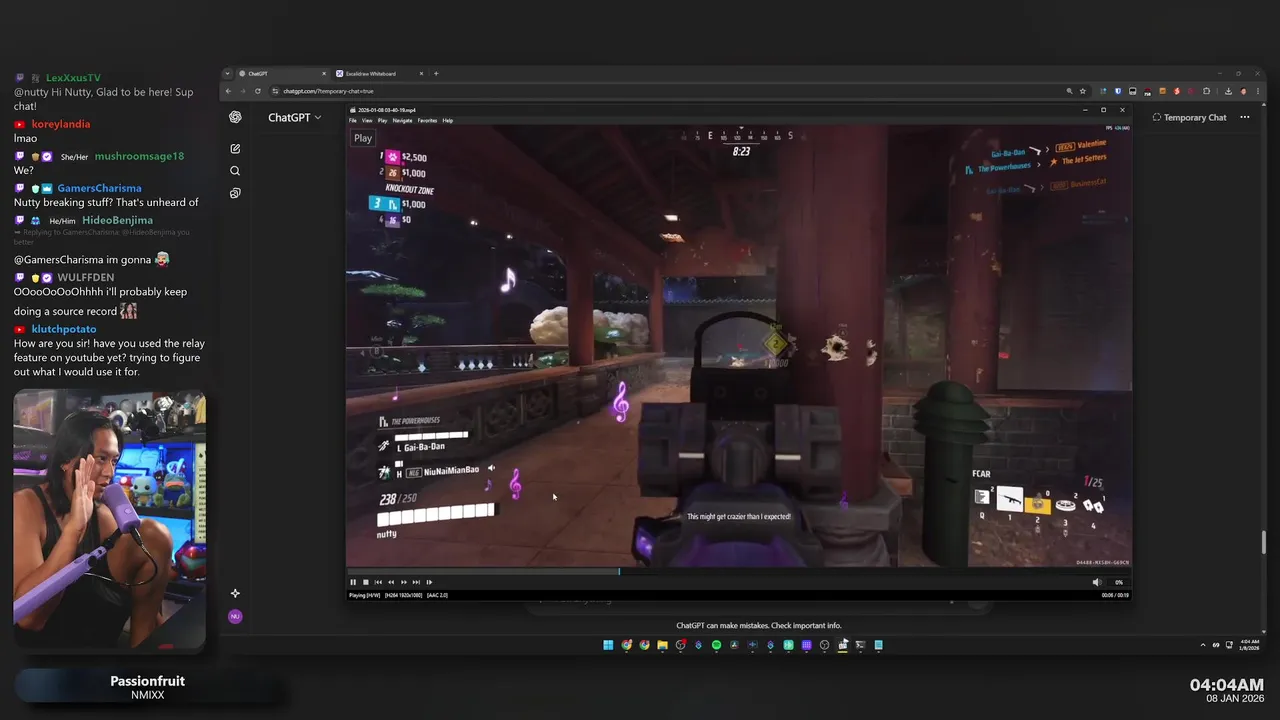This screenshot has width=1280, height=720.
Task: Adjust the media player volume slider
Action: point(1117,582)
